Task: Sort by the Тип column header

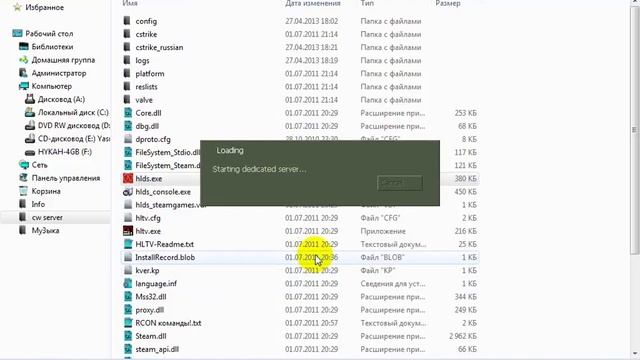Action: [x=367, y=3]
